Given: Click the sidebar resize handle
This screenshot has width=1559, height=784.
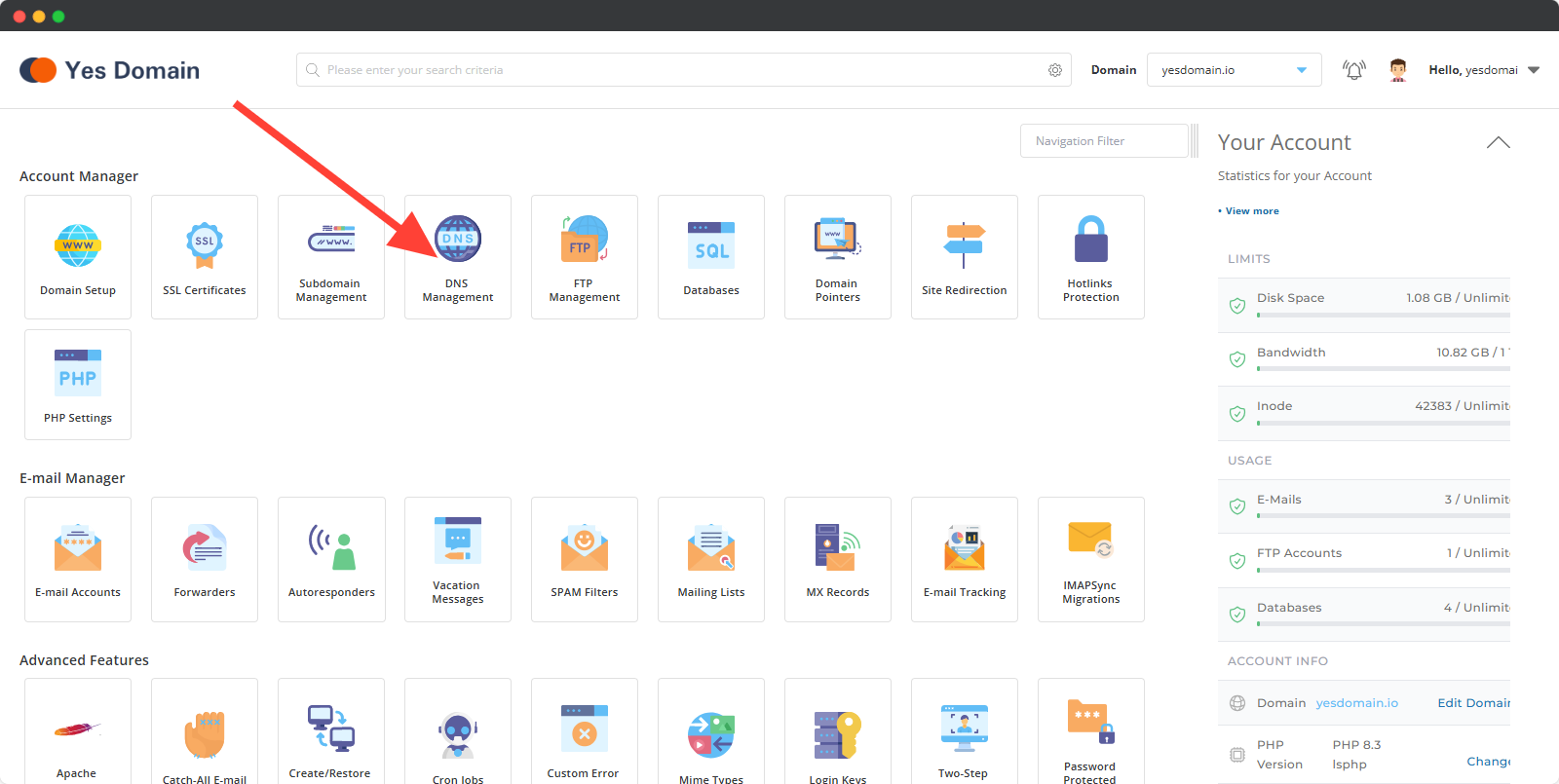Looking at the screenshot, I should (1195, 141).
